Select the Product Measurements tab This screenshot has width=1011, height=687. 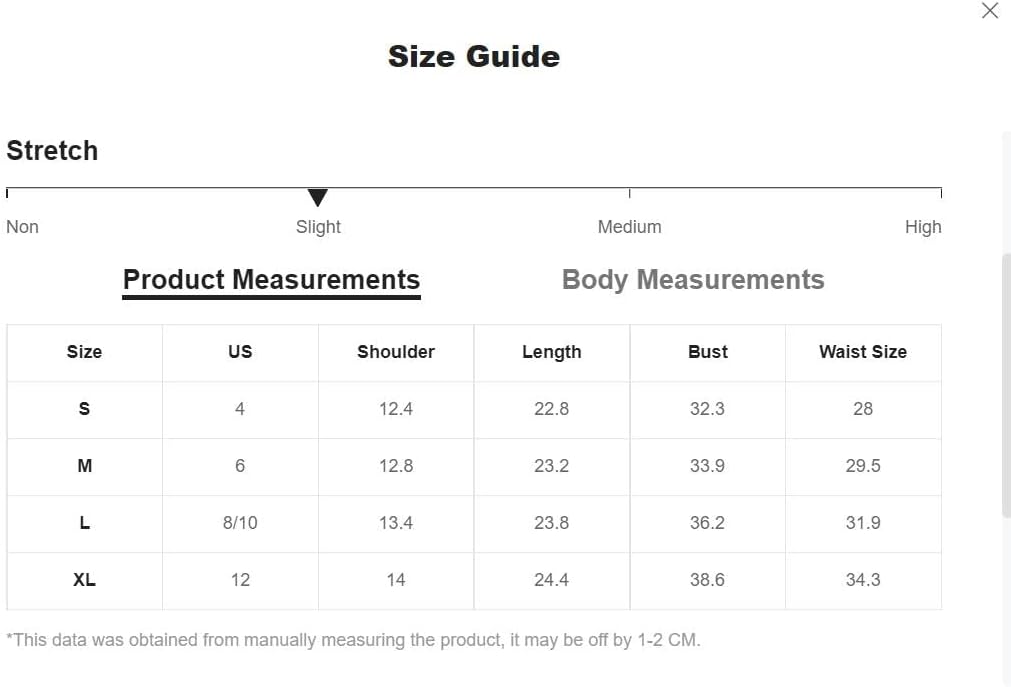pyautogui.click(x=271, y=280)
